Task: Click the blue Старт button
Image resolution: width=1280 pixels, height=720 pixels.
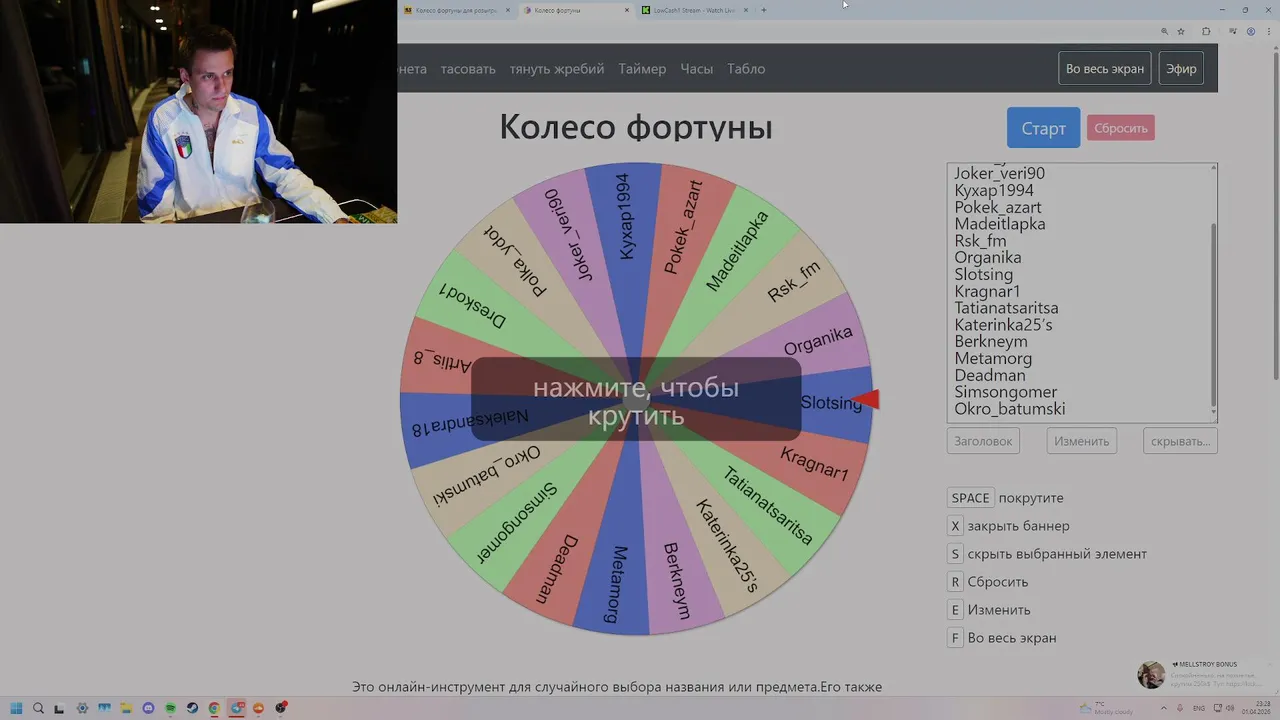Action: pyautogui.click(x=1043, y=128)
